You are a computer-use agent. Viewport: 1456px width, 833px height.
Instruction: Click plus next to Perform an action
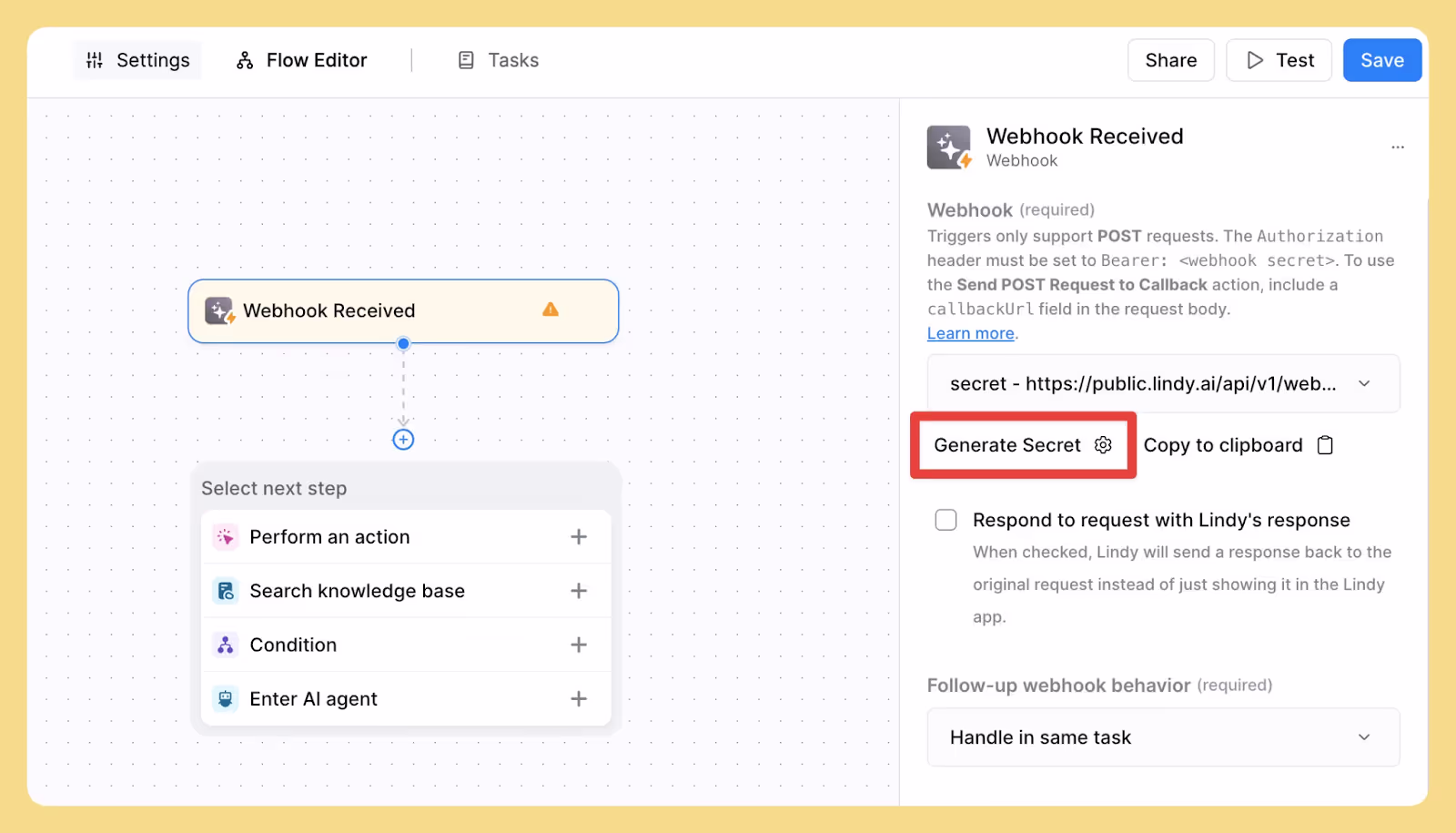[x=579, y=537]
